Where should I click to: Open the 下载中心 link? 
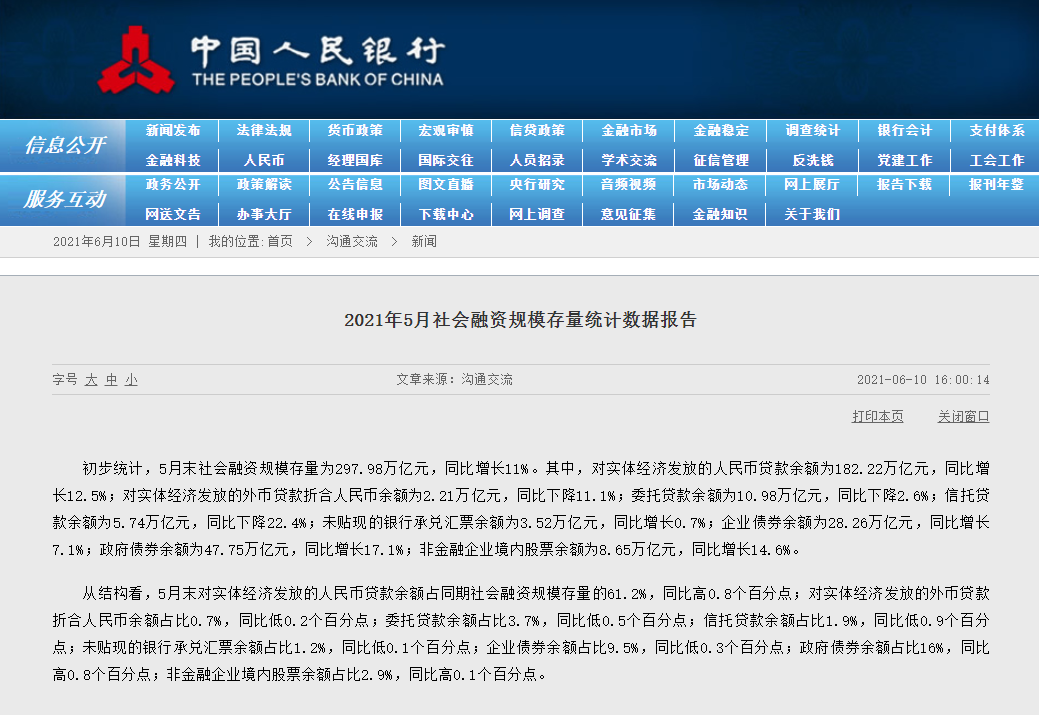coord(446,214)
